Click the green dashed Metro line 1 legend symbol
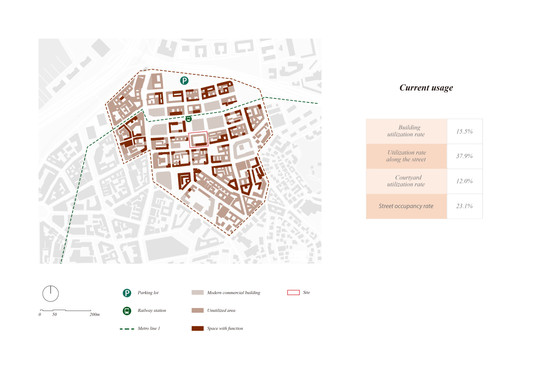Viewport: 540px width, 382px height. pos(127,329)
